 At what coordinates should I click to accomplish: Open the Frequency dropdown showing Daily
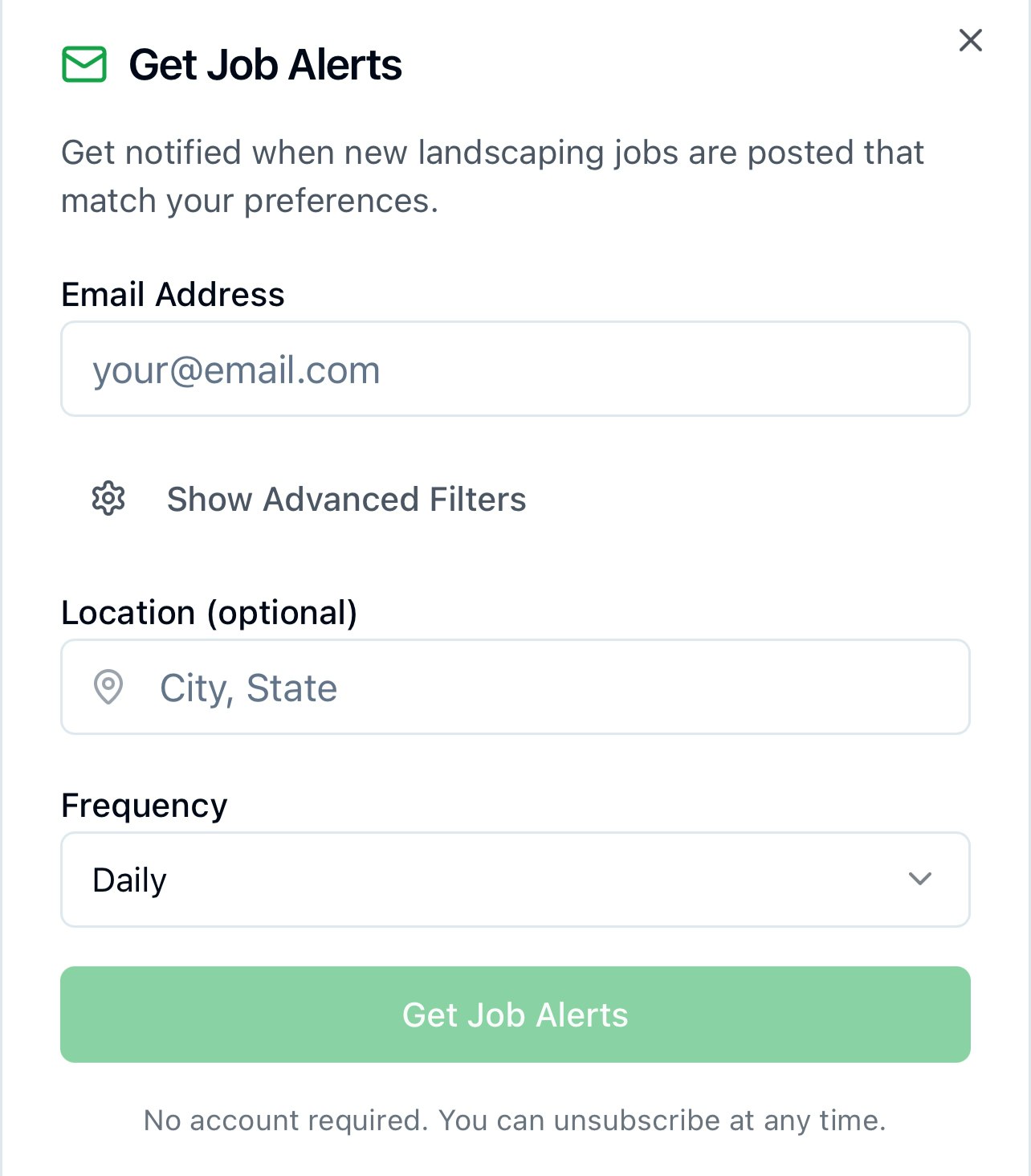coord(515,880)
